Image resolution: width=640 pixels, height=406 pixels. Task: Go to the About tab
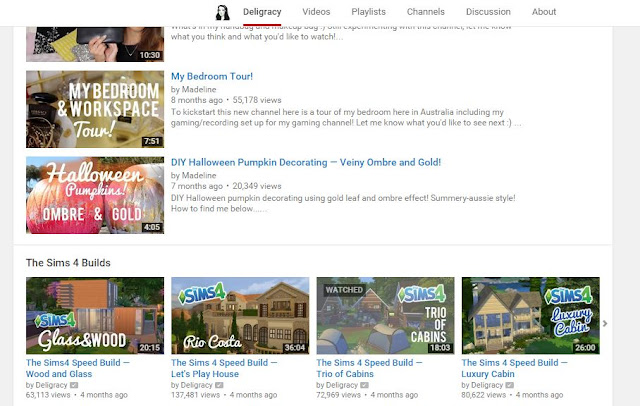[544, 12]
